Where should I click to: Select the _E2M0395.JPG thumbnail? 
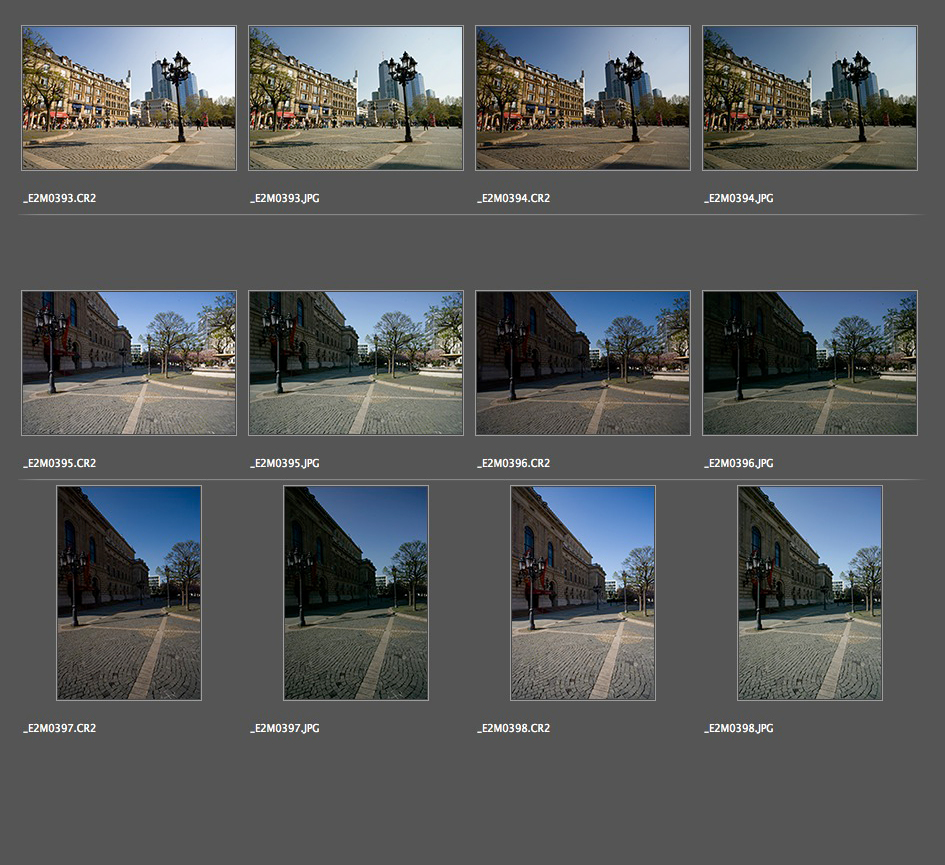(356, 363)
